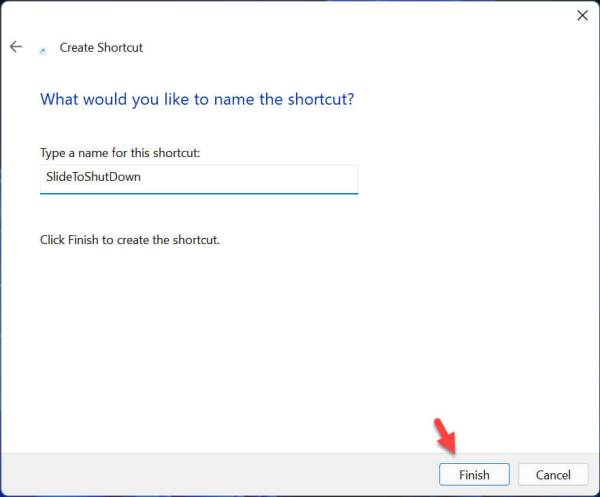Click the shortcut icon beside Create Shortcut
Image resolution: width=600 pixels, height=497 pixels.
42,48
